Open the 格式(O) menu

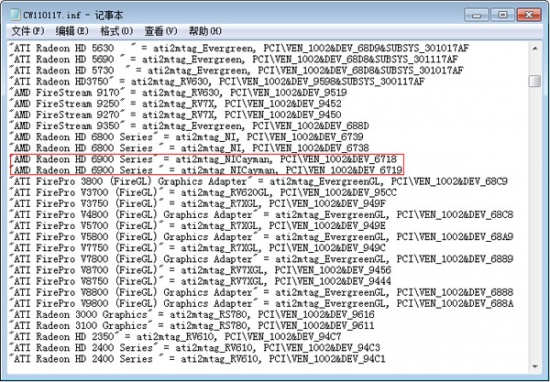[116, 31]
